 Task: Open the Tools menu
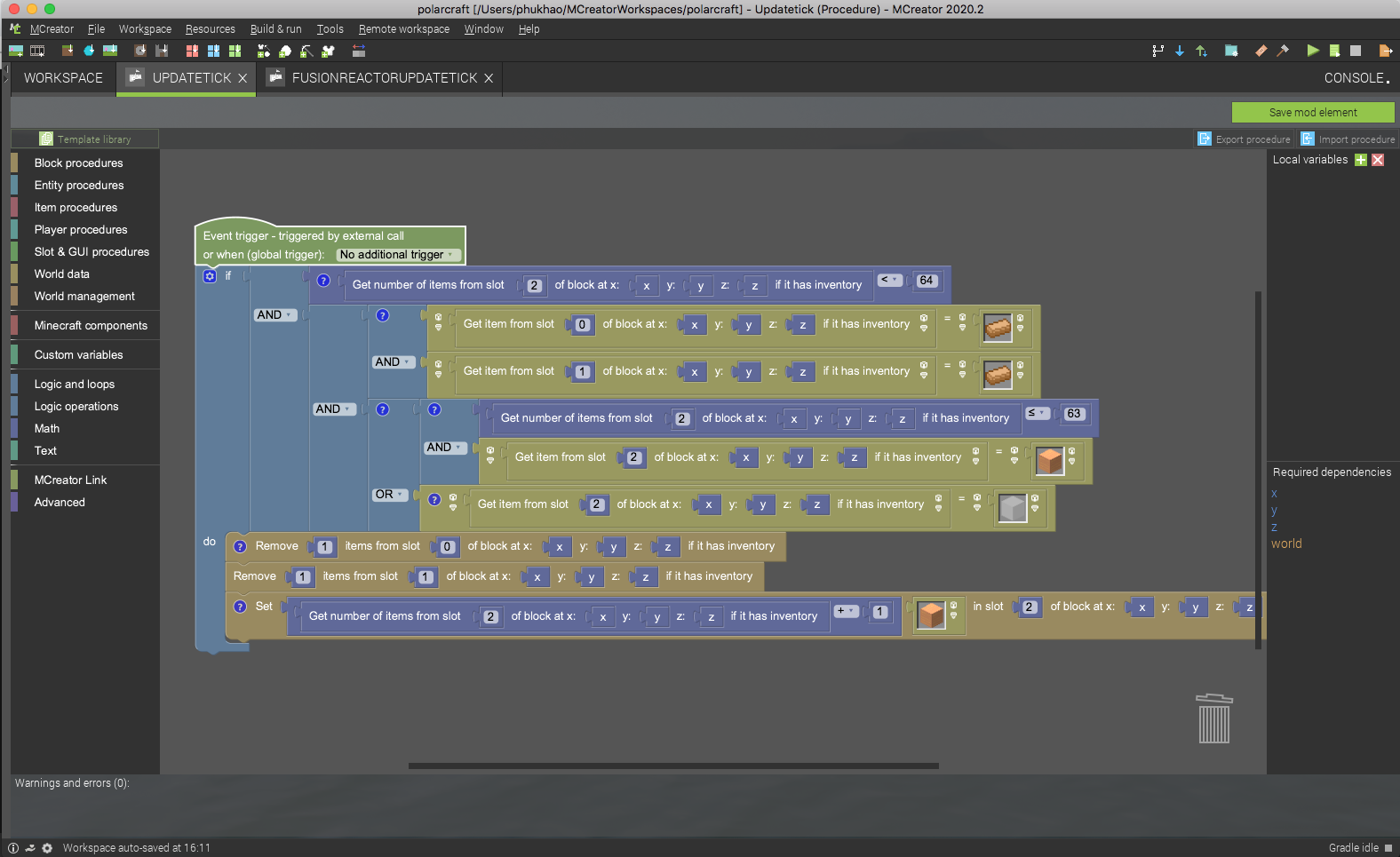pos(330,29)
